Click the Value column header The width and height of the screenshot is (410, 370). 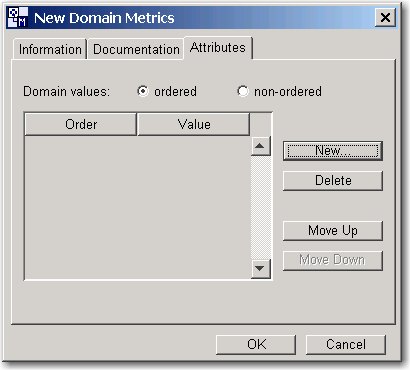[x=194, y=124]
